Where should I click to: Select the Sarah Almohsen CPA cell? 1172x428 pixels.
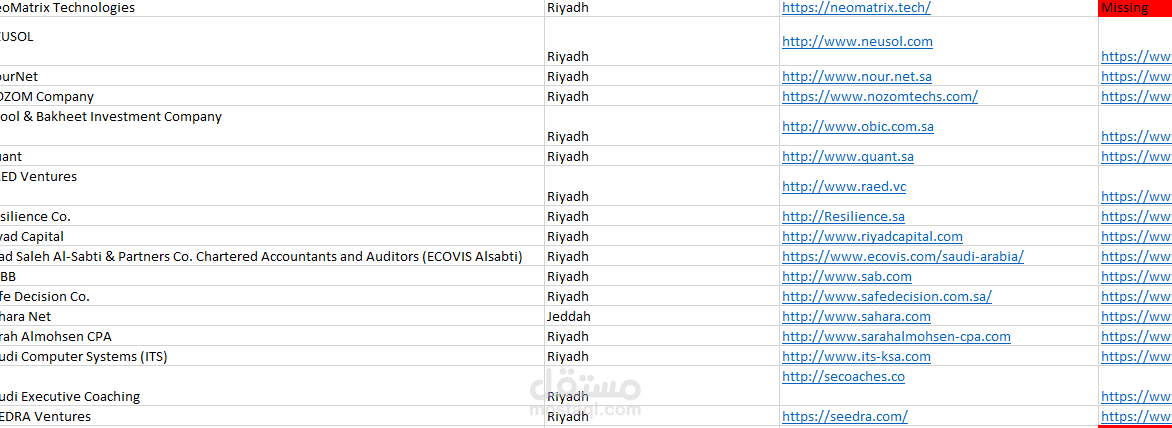(272, 336)
